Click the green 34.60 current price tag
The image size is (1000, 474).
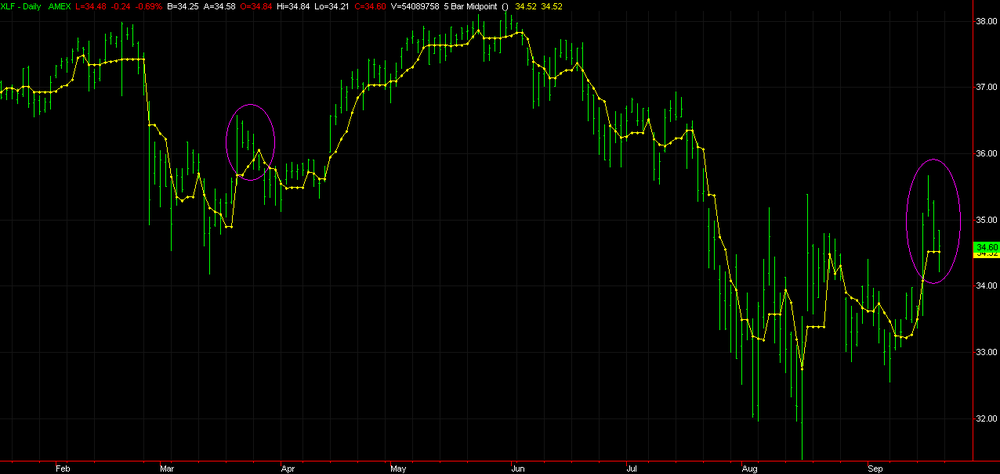pyautogui.click(x=986, y=247)
